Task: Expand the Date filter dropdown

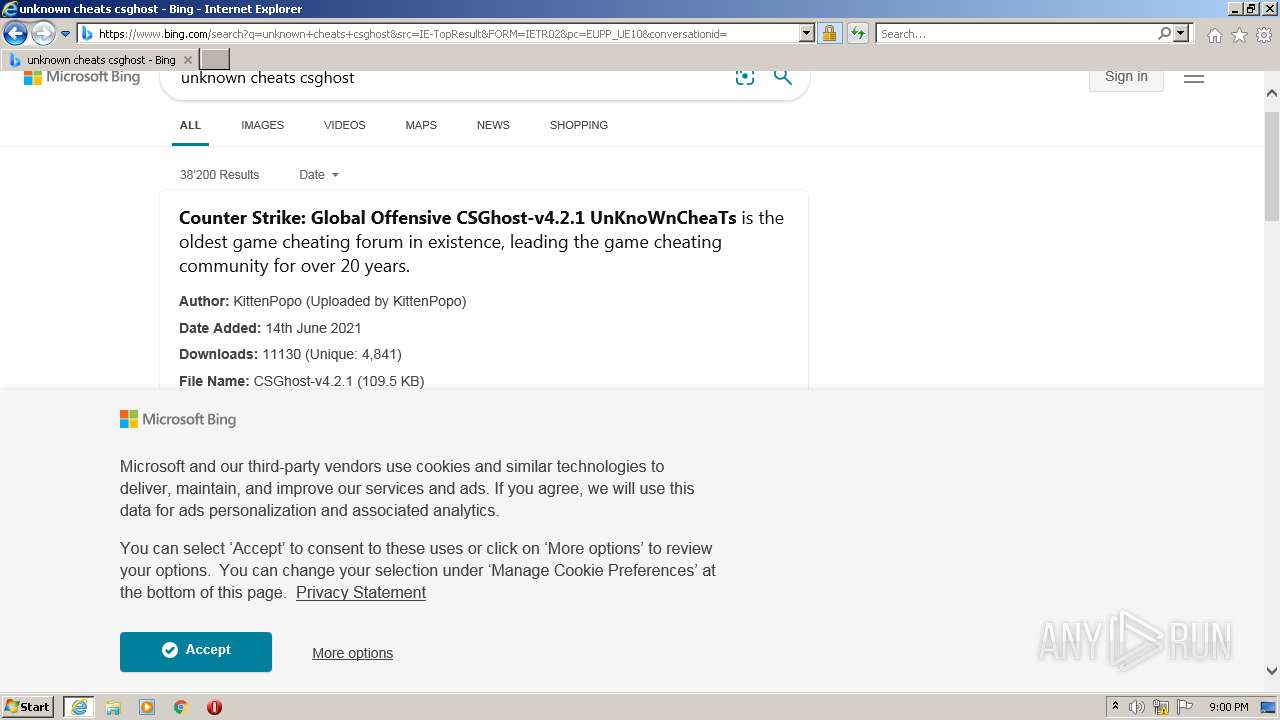Action: [x=319, y=175]
